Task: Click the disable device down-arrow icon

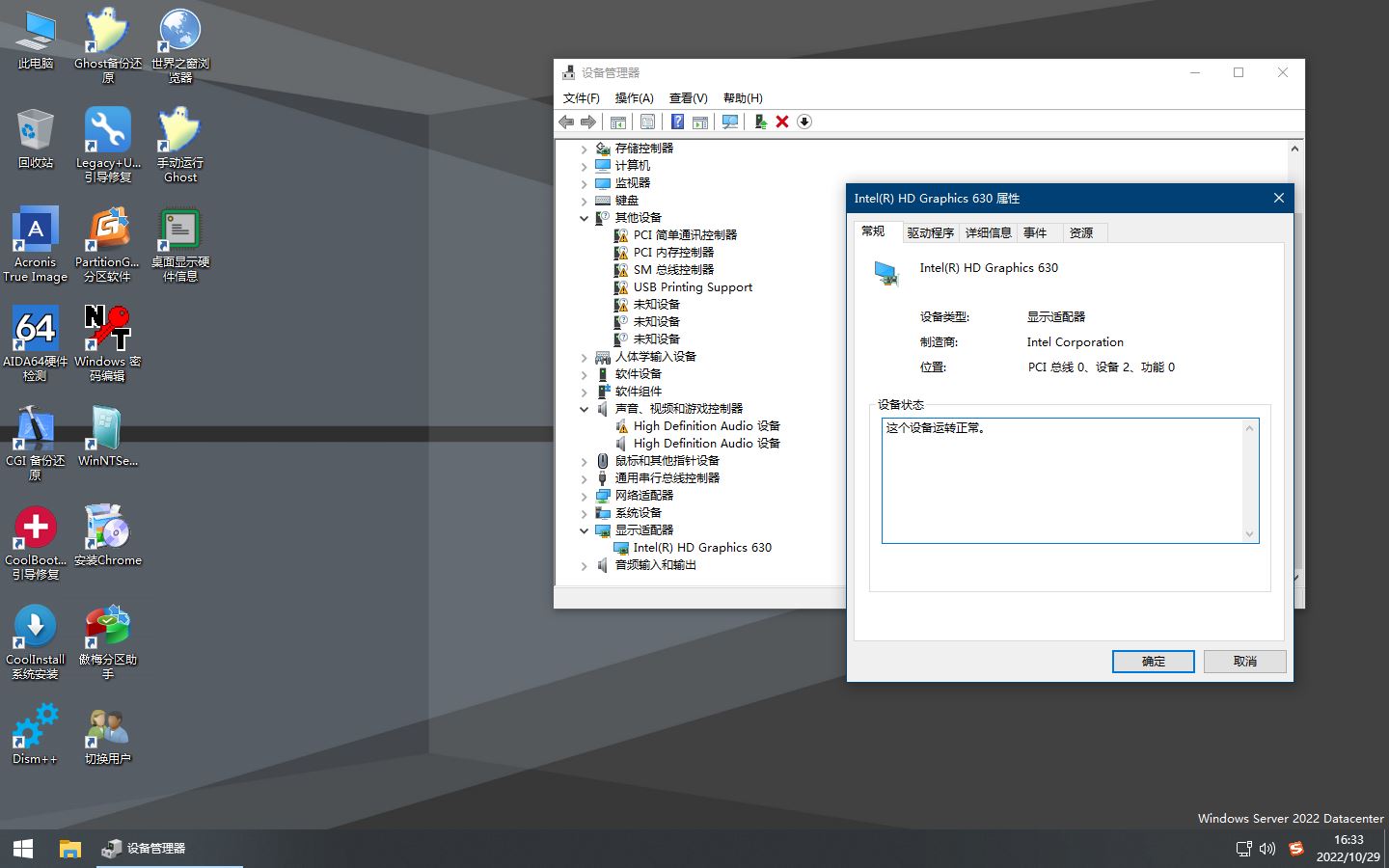Action: (x=804, y=122)
